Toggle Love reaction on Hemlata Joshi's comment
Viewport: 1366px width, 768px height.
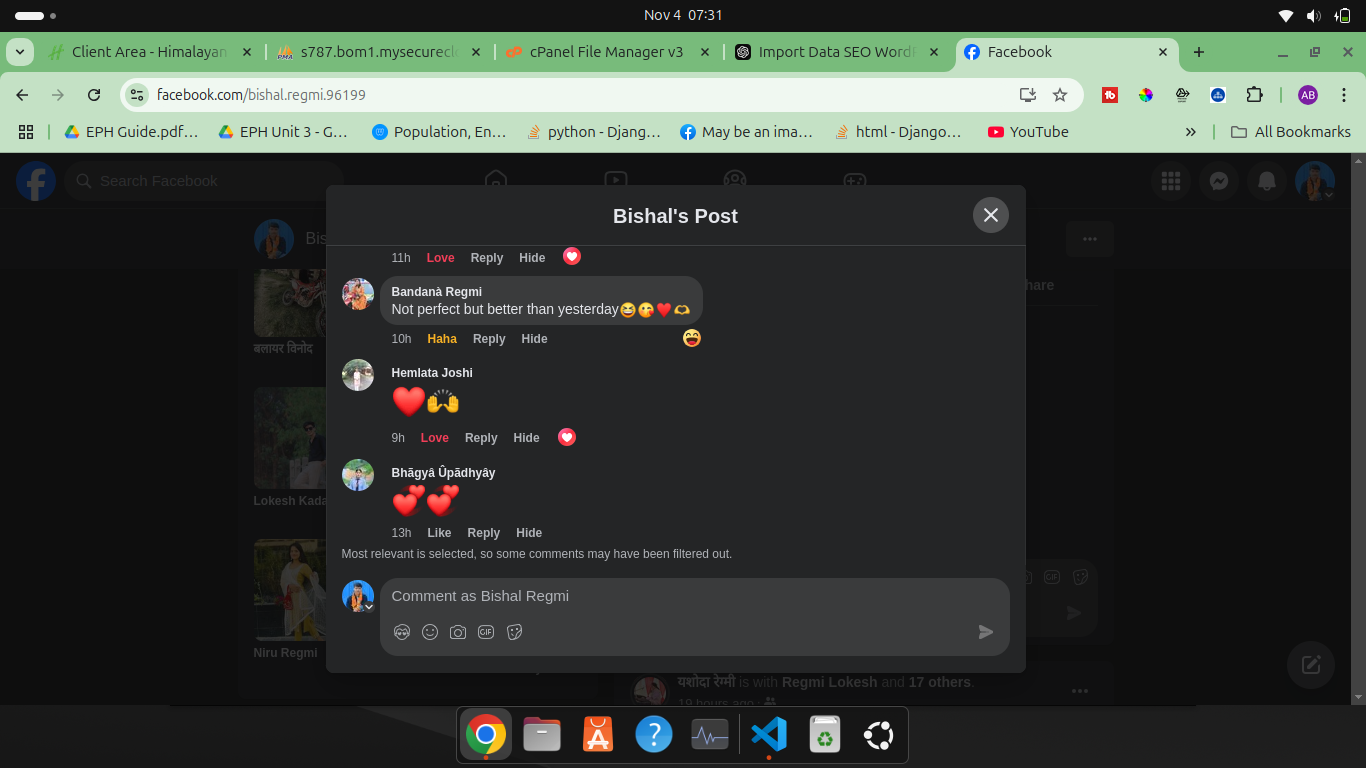click(435, 438)
